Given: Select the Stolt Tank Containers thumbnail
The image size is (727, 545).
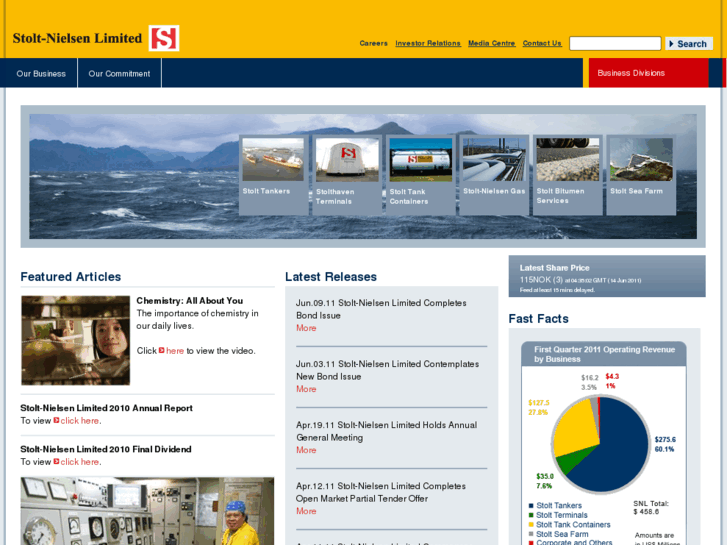Looking at the screenshot, I should (x=421, y=159).
